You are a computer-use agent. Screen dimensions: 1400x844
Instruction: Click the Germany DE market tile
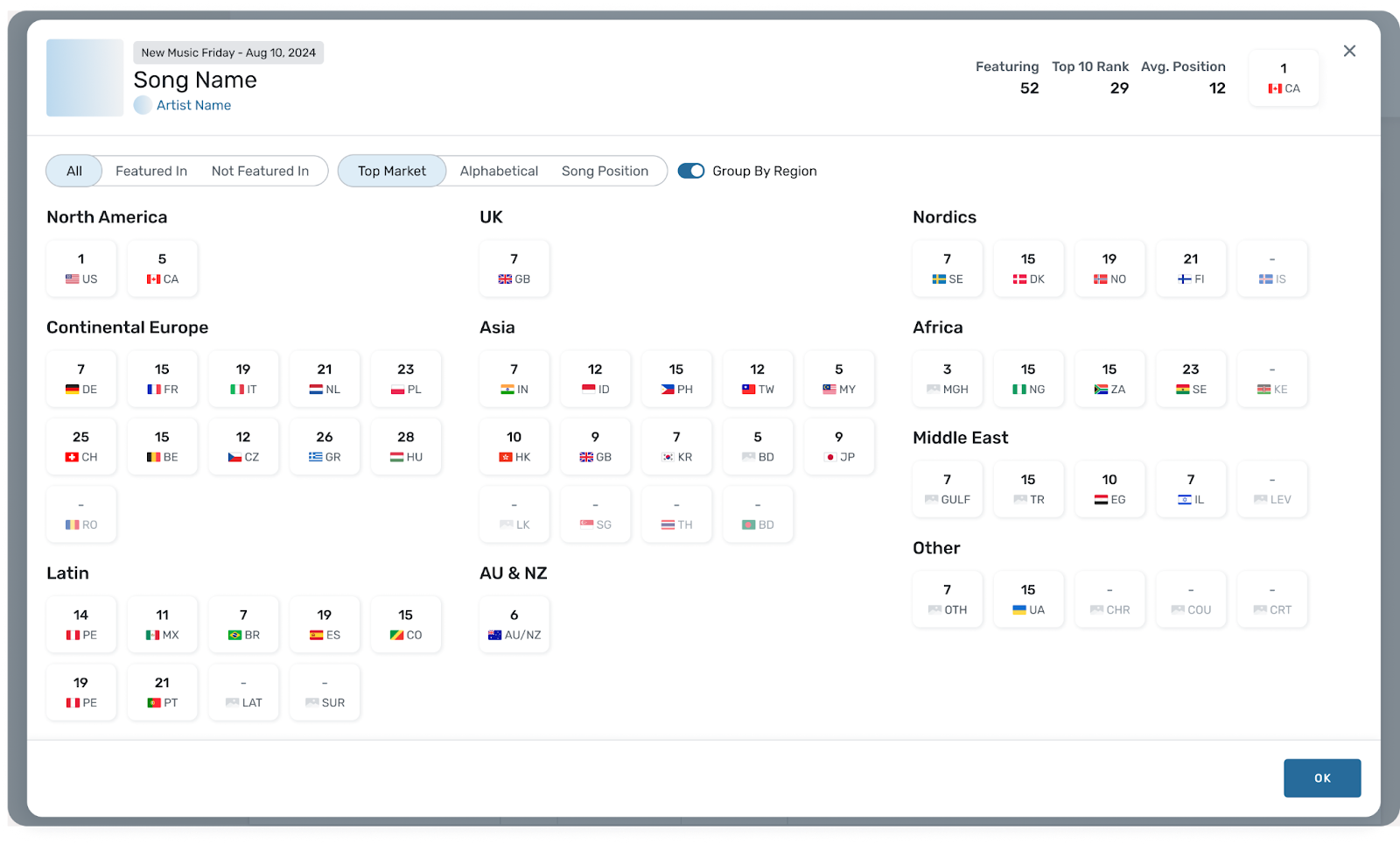coord(81,379)
